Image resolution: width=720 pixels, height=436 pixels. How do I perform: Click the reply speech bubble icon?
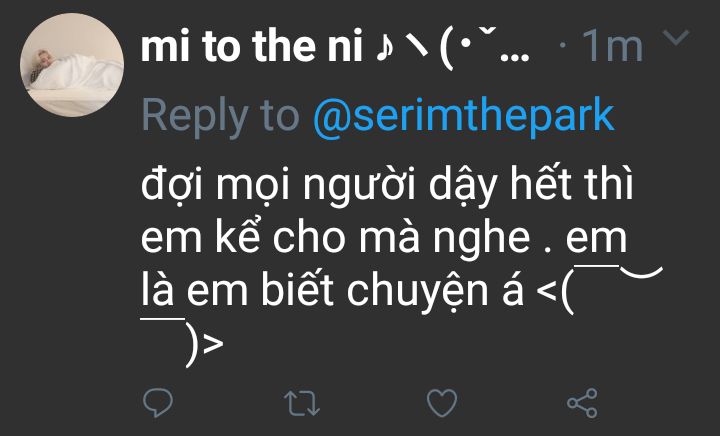click(x=159, y=403)
